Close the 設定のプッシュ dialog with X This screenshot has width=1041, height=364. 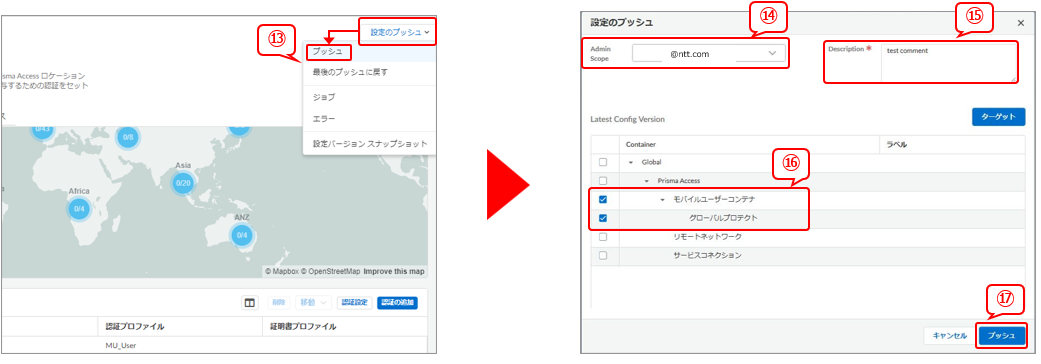click(1021, 23)
